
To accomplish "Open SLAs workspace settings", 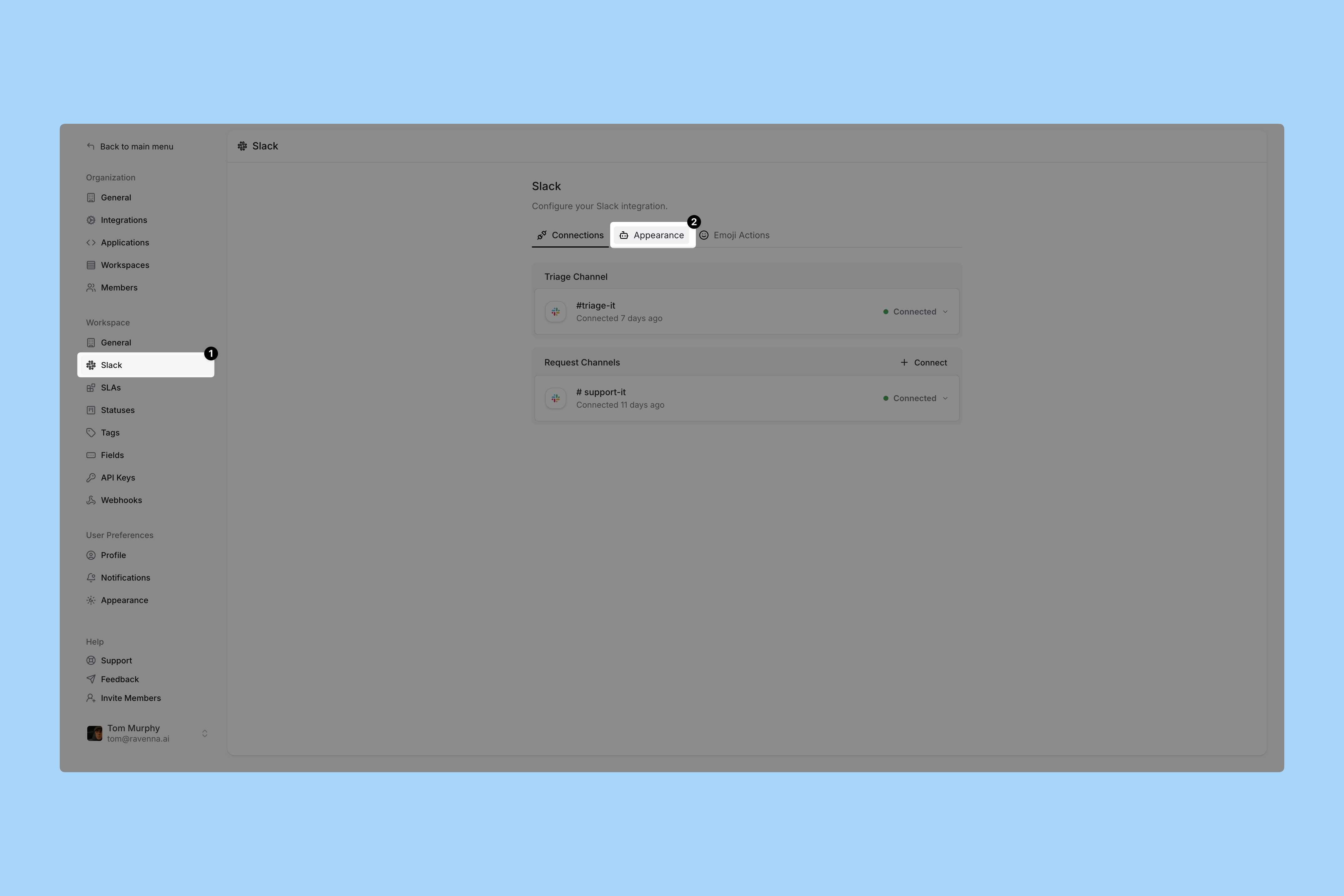I will point(110,388).
